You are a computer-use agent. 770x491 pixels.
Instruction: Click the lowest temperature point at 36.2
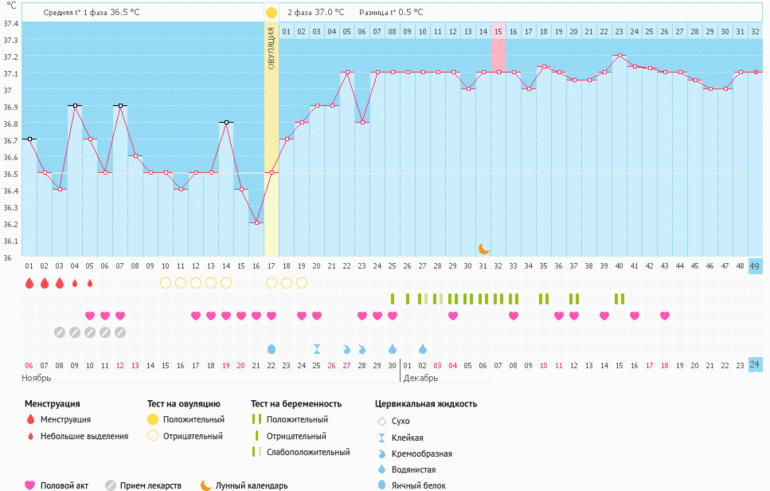(x=256, y=222)
